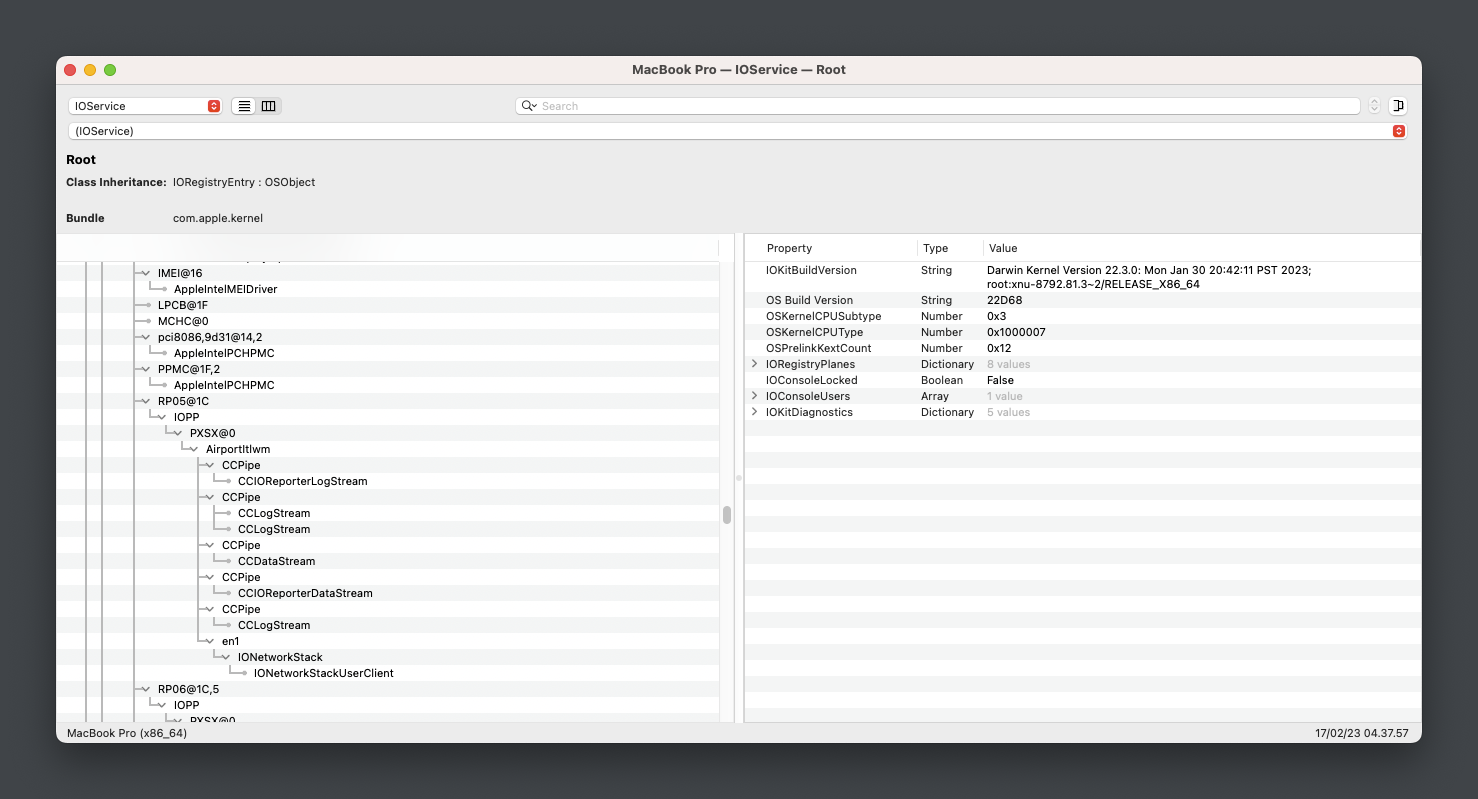
Task: Expand the IOKitDiagnostics dictionary
Action: pos(754,412)
